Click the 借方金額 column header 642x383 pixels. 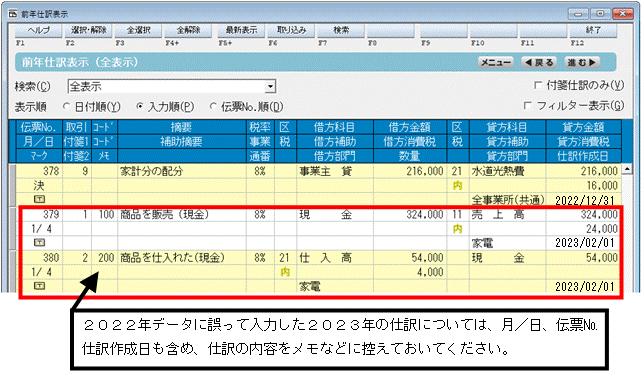click(409, 127)
